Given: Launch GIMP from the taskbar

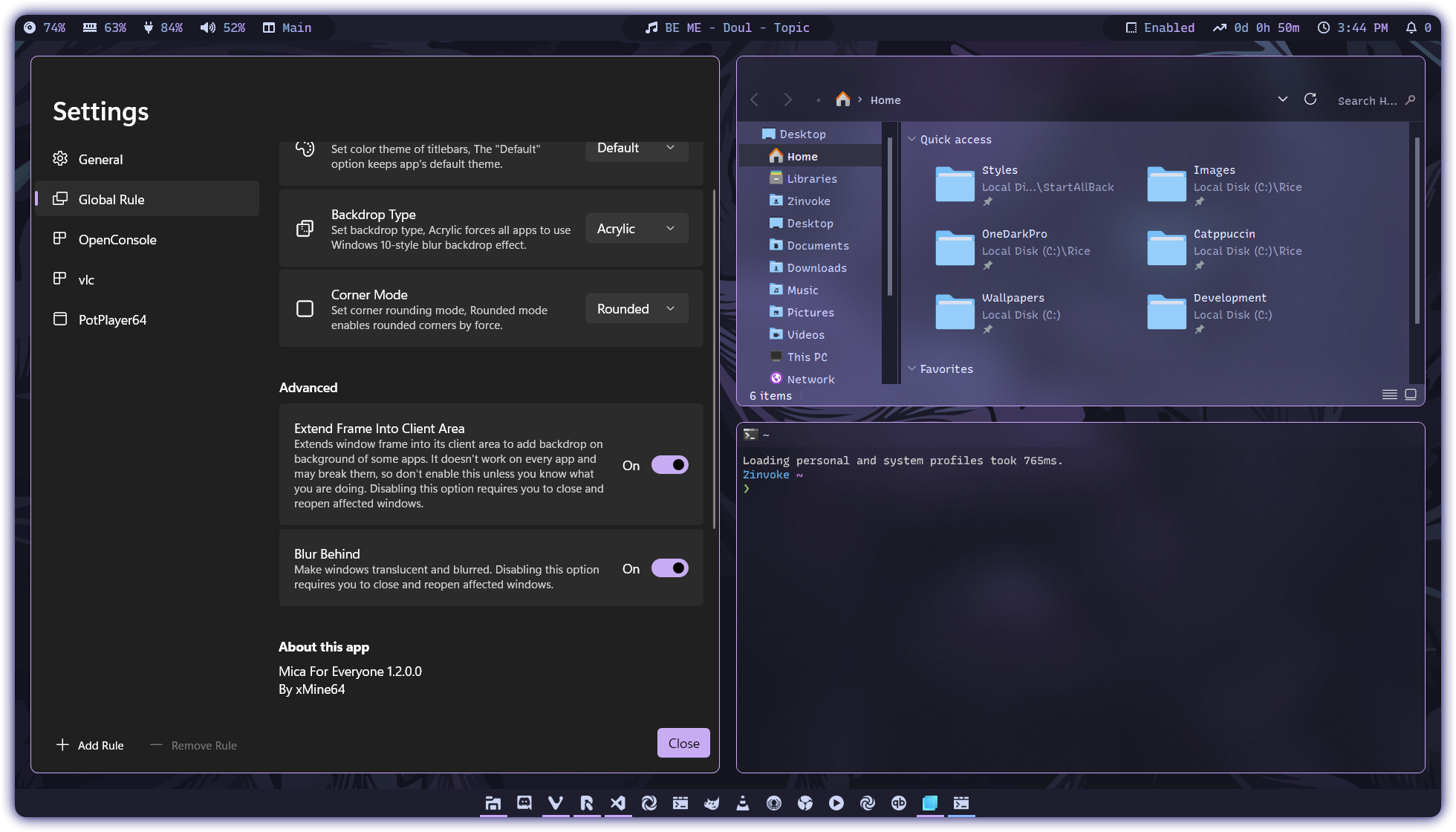Looking at the screenshot, I should [713, 804].
